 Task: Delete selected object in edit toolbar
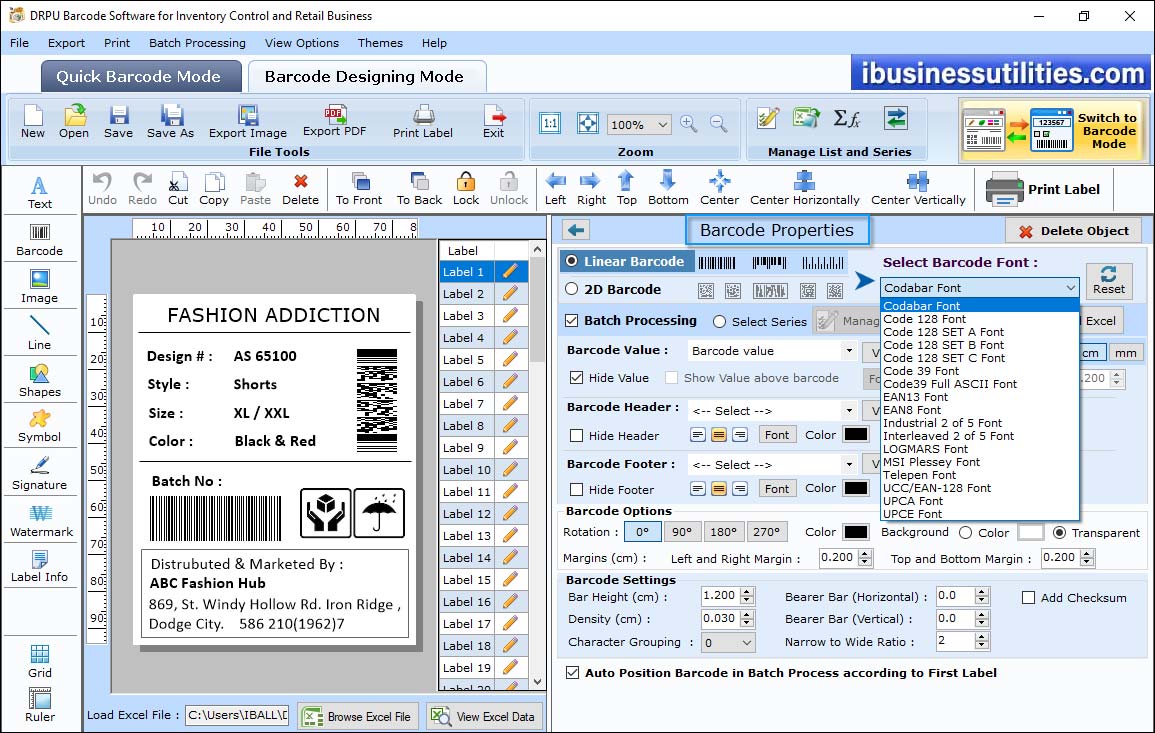[x=301, y=189]
